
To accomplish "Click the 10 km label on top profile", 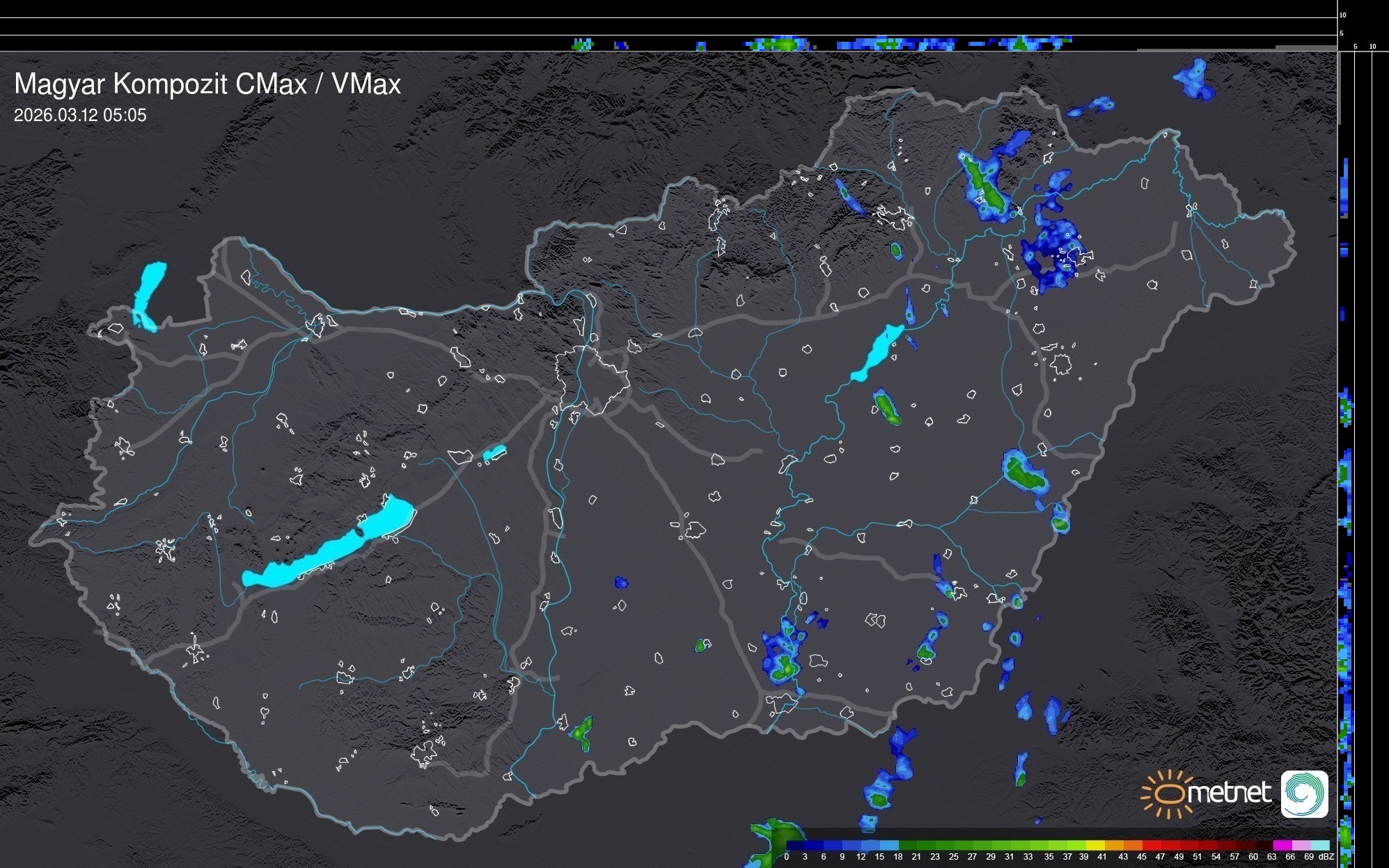I will coord(1342,15).
